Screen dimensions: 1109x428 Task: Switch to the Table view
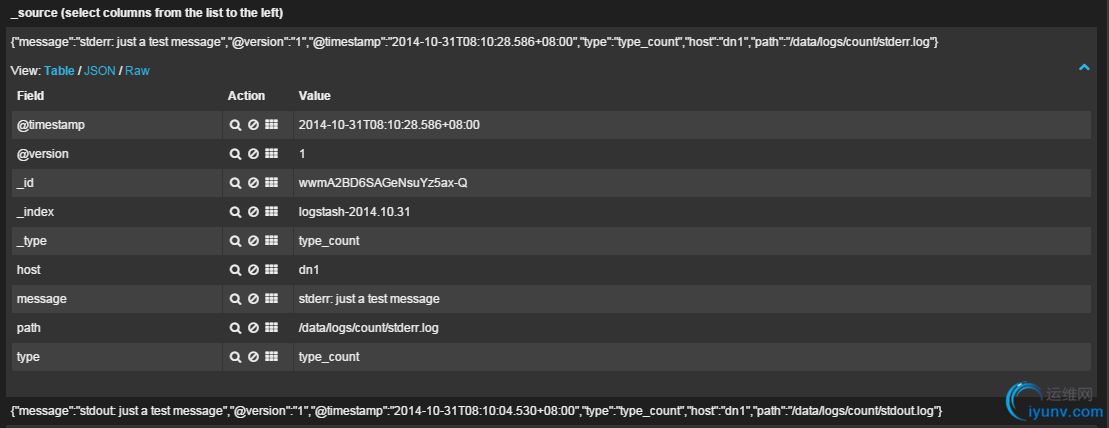coord(59,71)
